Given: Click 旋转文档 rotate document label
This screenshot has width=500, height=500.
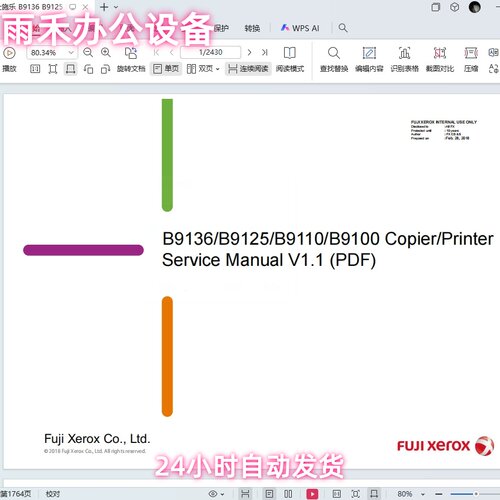Looking at the screenshot, I should pos(131,69).
